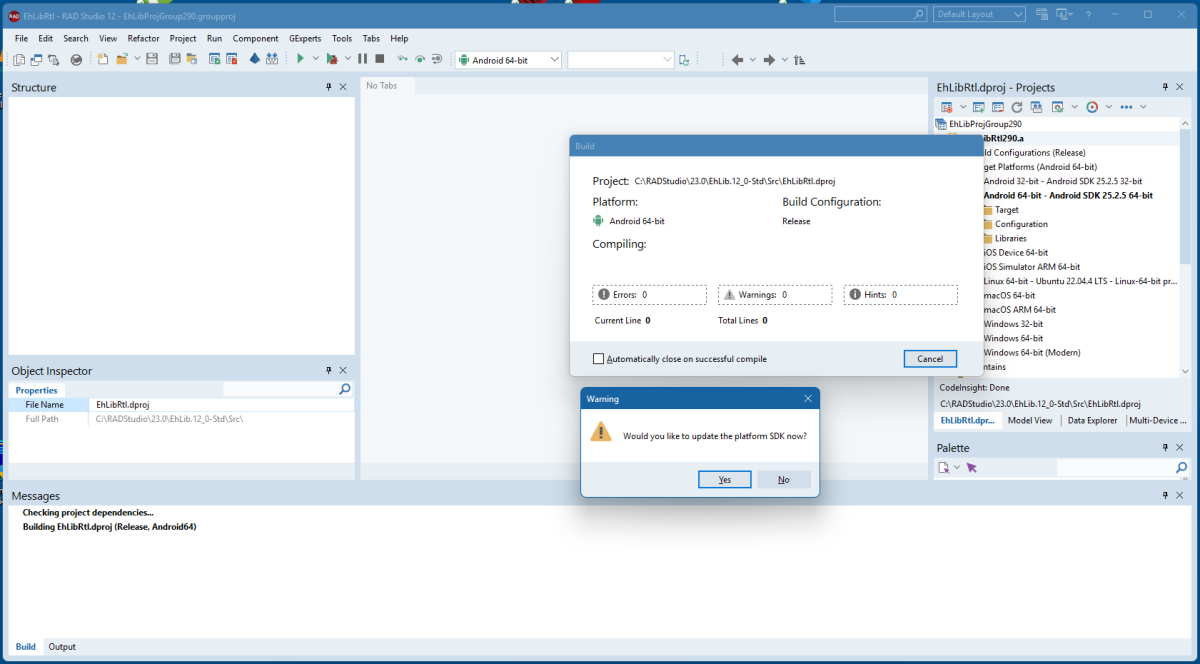Click the Open file folder icon
This screenshot has height=664, width=1200.
point(122,60)
